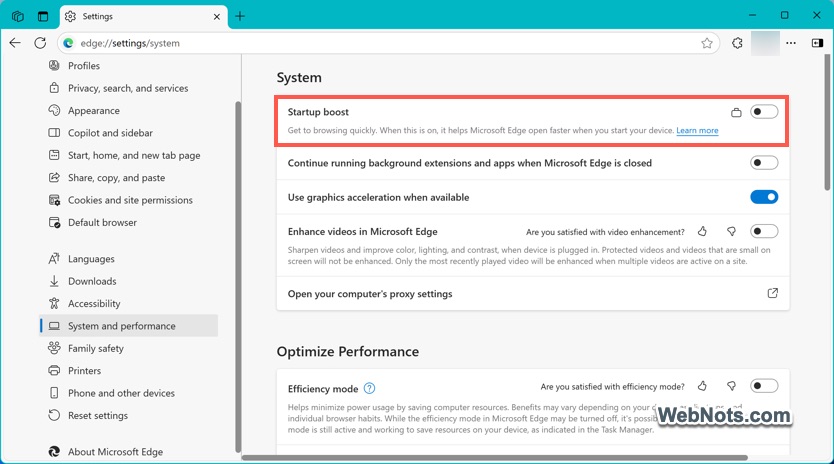Enable continue running background extensions toggle

(764, 163)
